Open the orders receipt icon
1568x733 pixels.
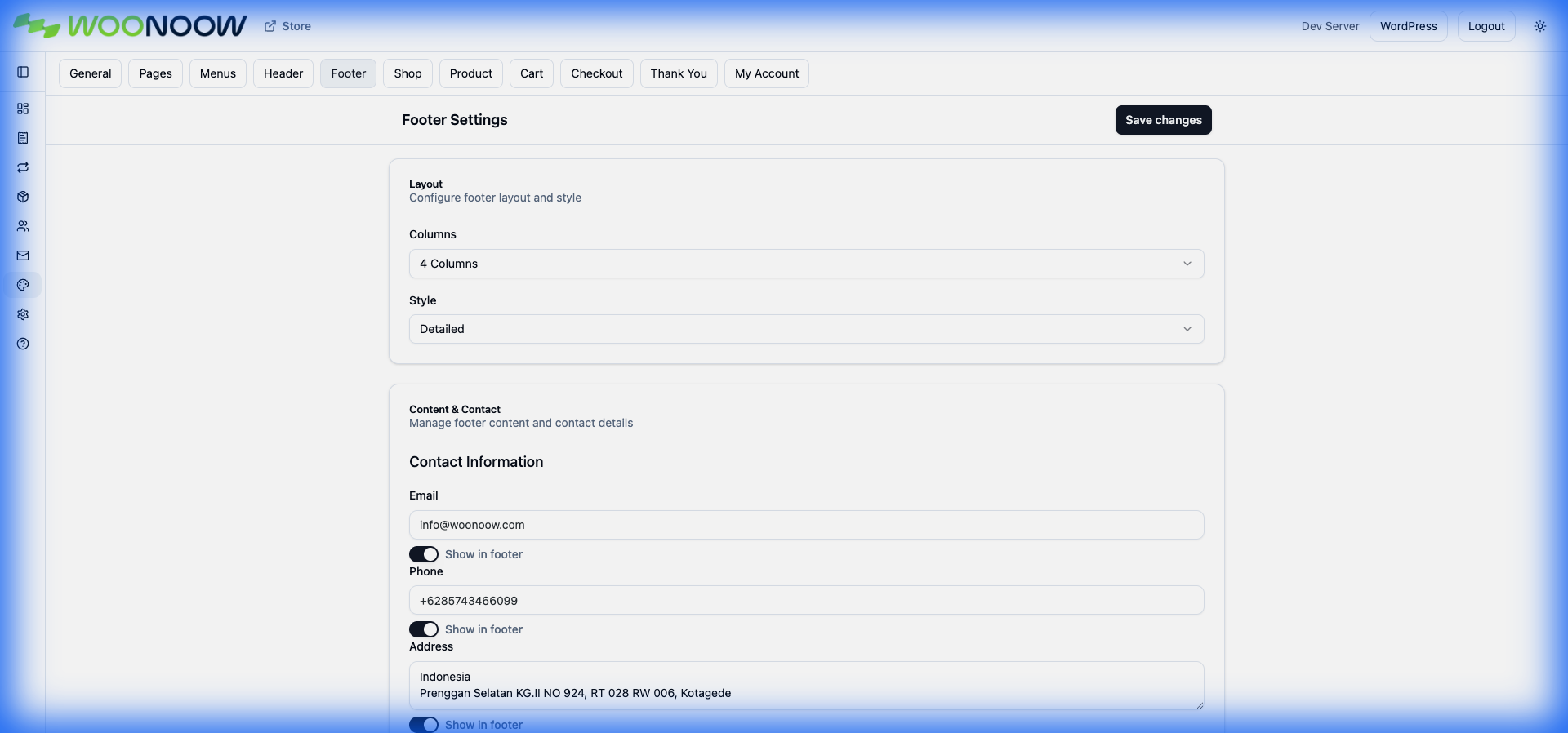[23, 138]
